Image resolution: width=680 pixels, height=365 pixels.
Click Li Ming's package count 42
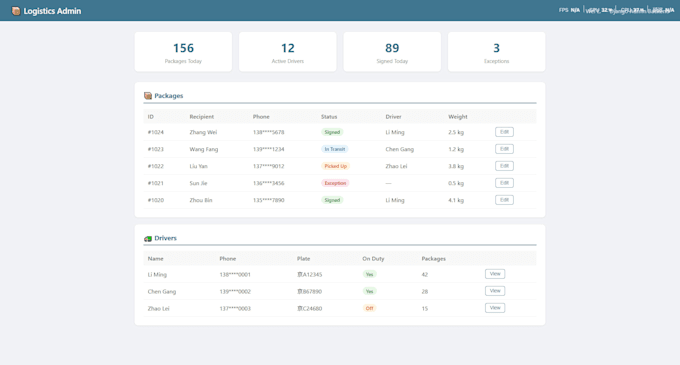pyautogui.click(x=425, y=274)
